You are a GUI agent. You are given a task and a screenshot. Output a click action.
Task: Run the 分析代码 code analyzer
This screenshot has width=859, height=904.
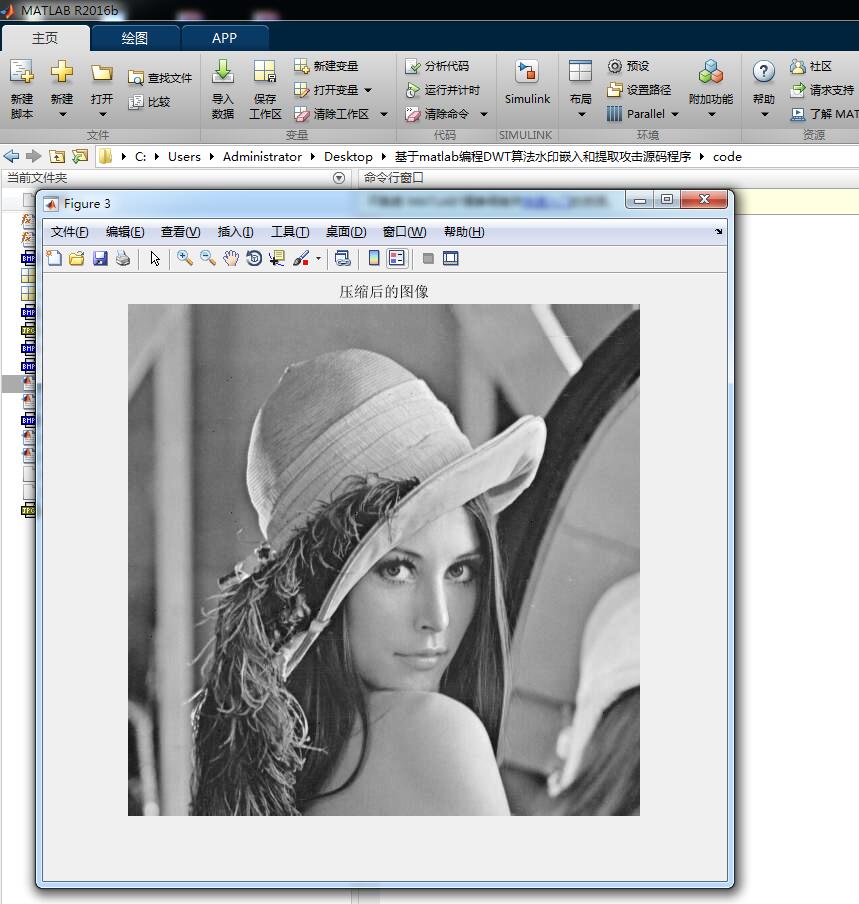pyautogui.click(x=437, y=66)
